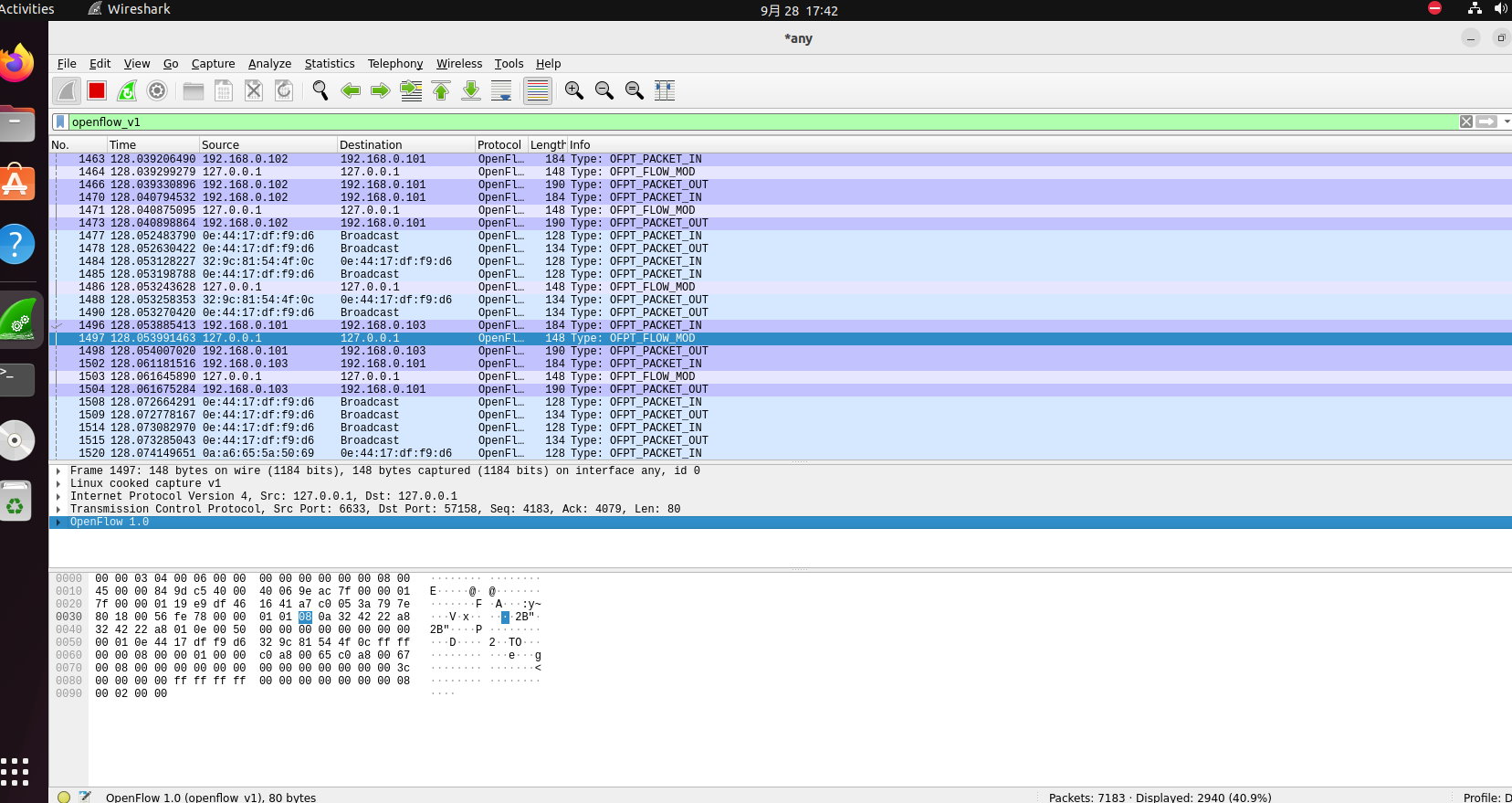
Task: Open the Telephony menu
Action: point(395,64)
